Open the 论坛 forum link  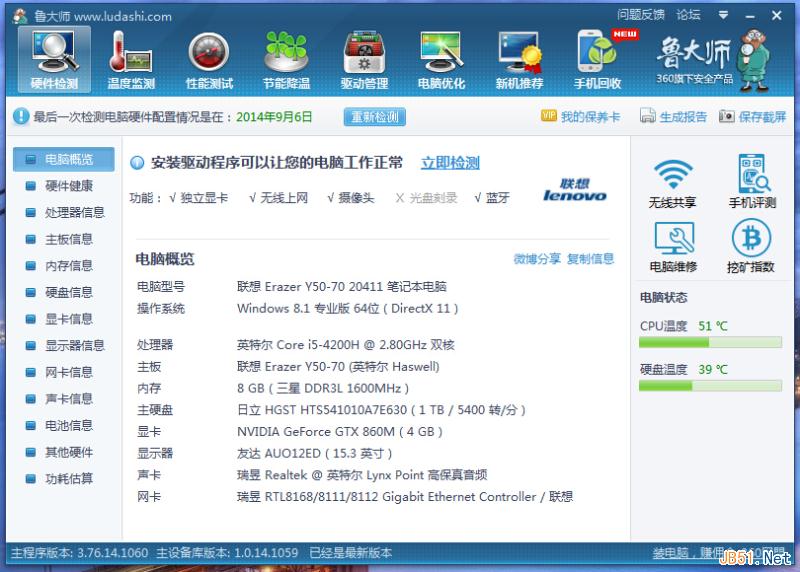pyautogui.click(x=688, y=15)
